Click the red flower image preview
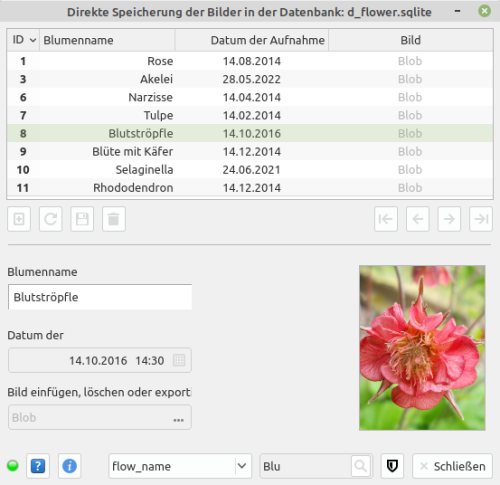500x485 pixels. [x=422, y=348]
